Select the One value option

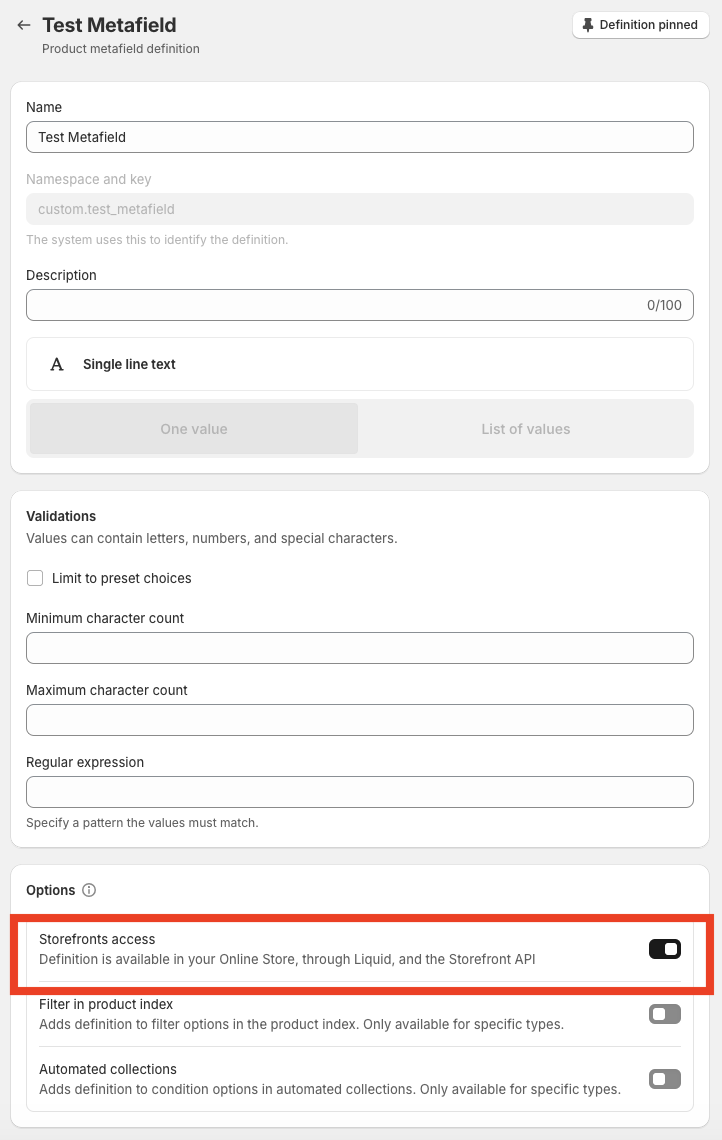tap(194, 429)
